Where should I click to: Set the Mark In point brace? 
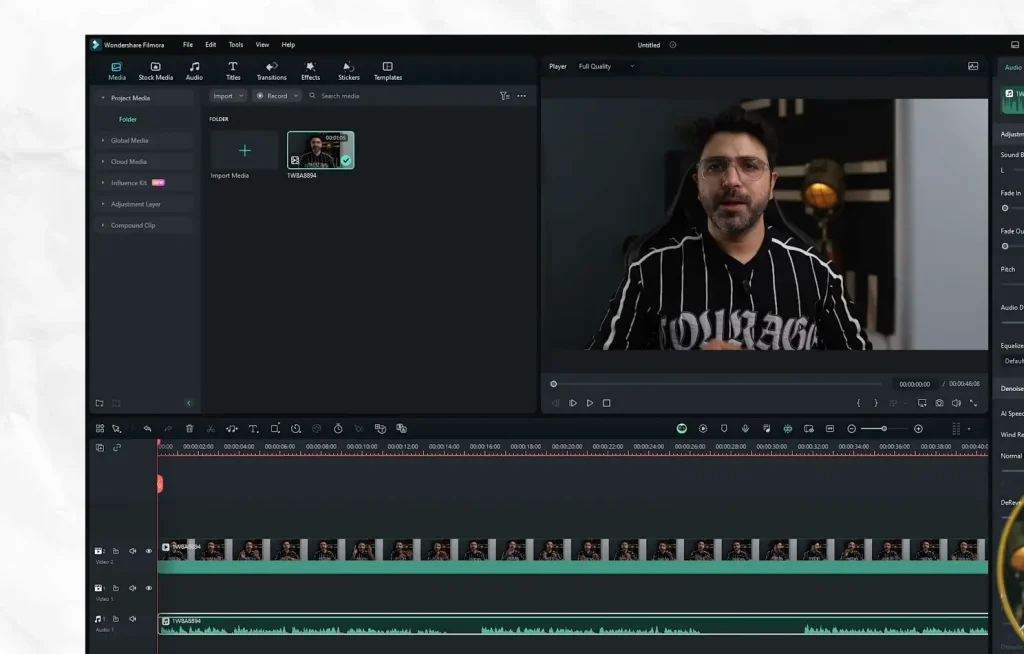[858, 403]
